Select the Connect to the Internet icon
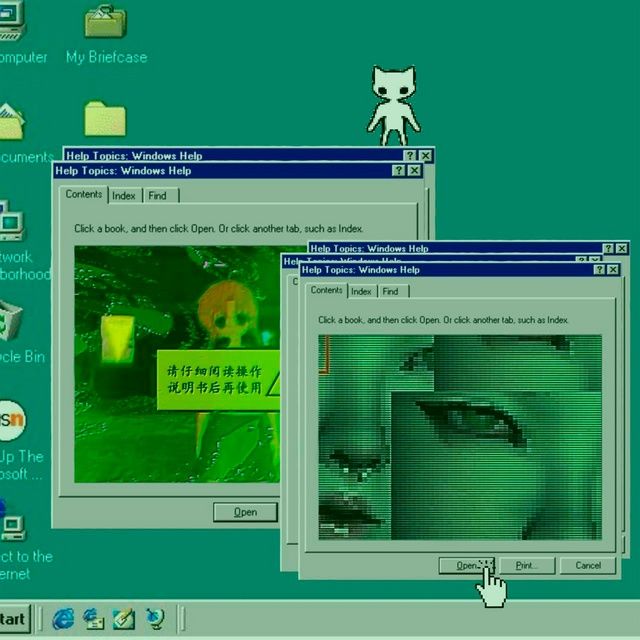Screen dimensions: 640x640 [x=10, y=522]
